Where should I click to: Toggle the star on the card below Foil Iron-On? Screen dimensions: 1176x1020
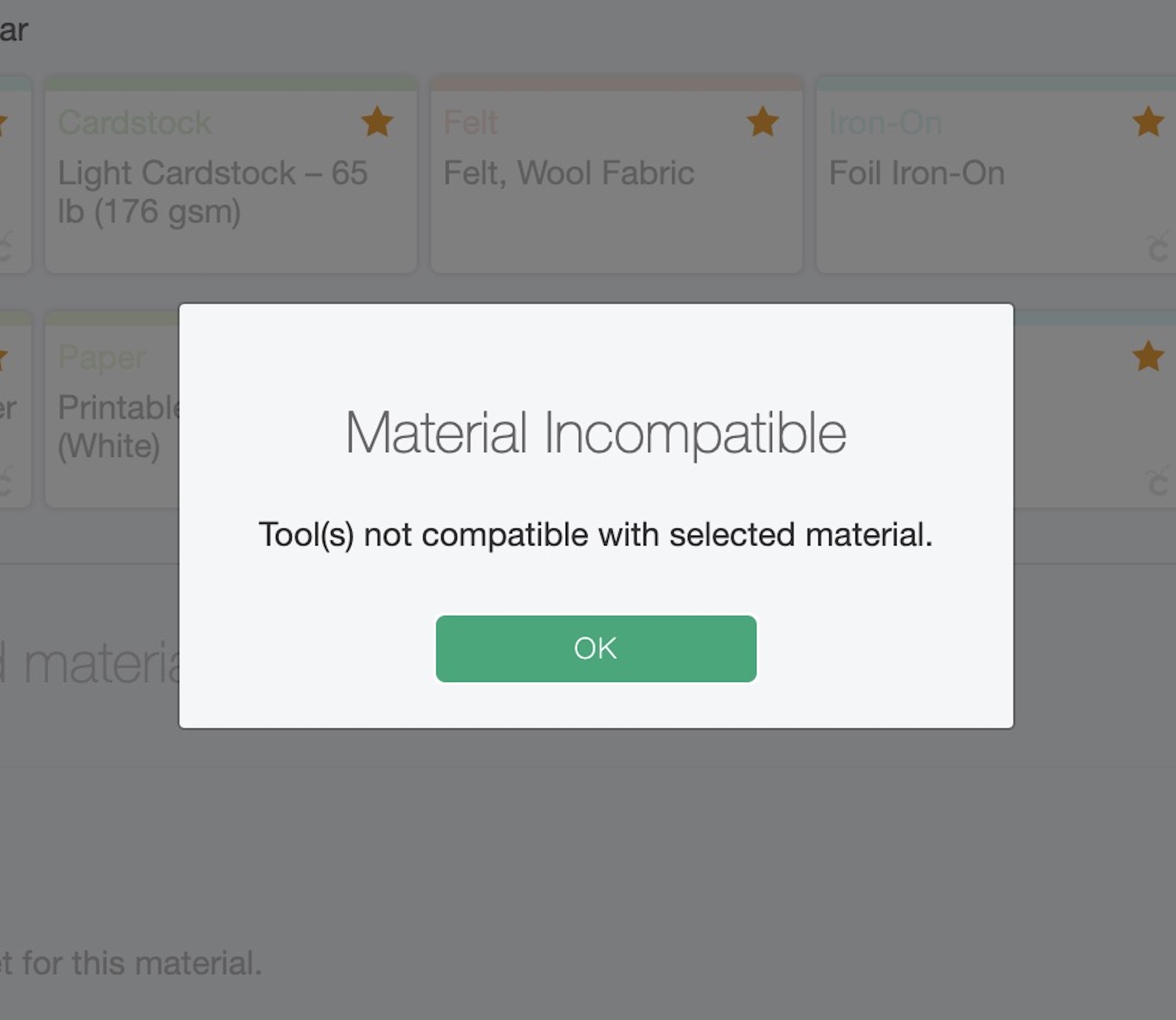point(1148,356)
